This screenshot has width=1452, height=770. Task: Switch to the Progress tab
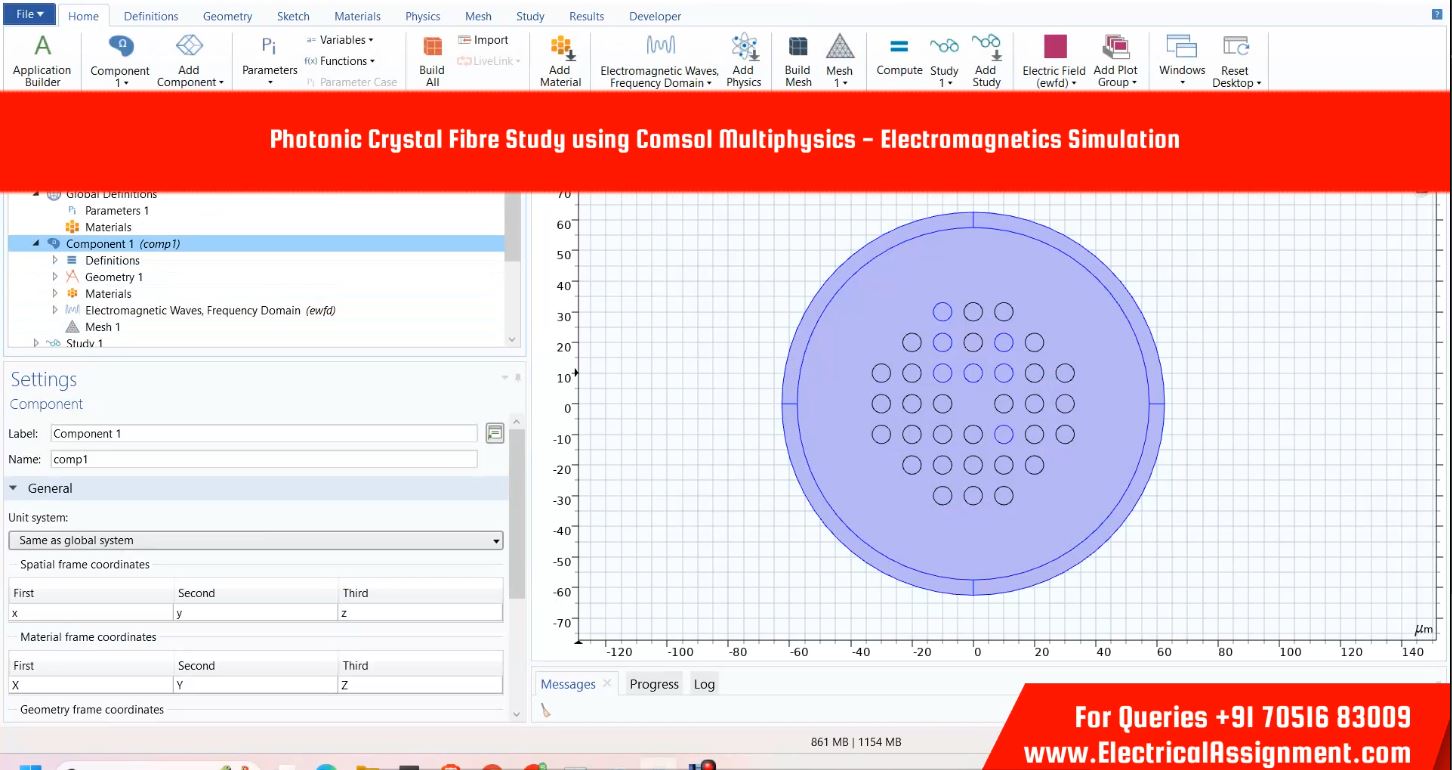tap(654, 684)
